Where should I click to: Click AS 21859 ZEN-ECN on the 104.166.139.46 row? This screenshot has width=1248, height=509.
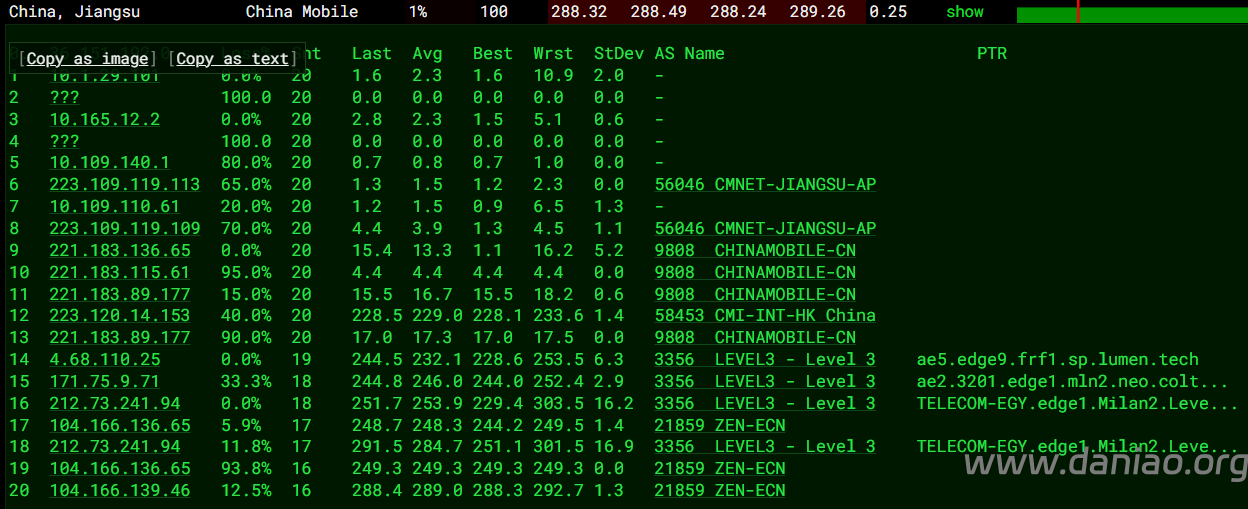click(719, 491)
